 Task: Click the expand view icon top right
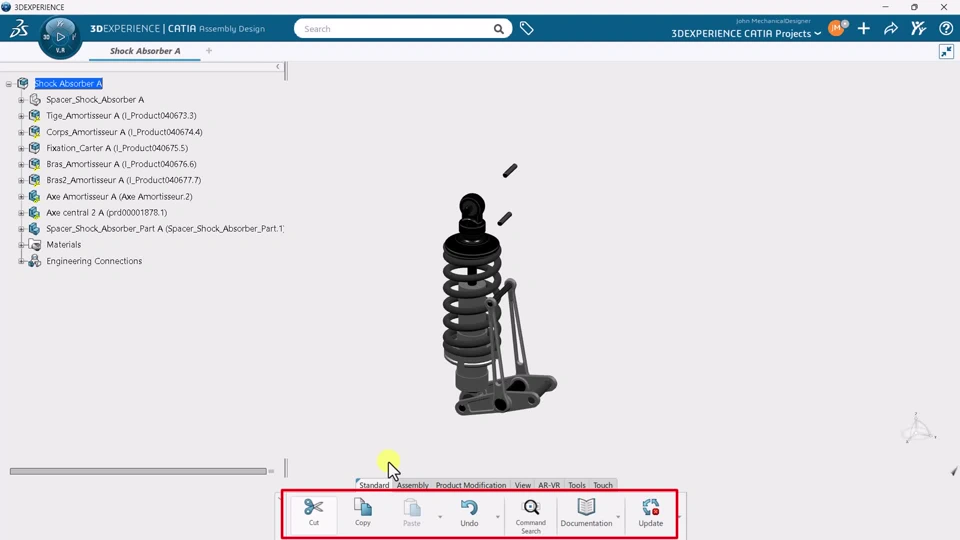pyautogui.click(x=947, y=51)
